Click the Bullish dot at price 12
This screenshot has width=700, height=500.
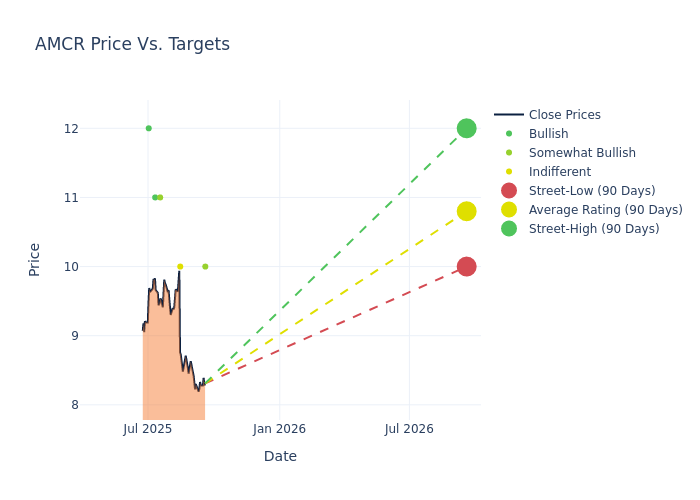pyautogui.click(x=148, y=128)
